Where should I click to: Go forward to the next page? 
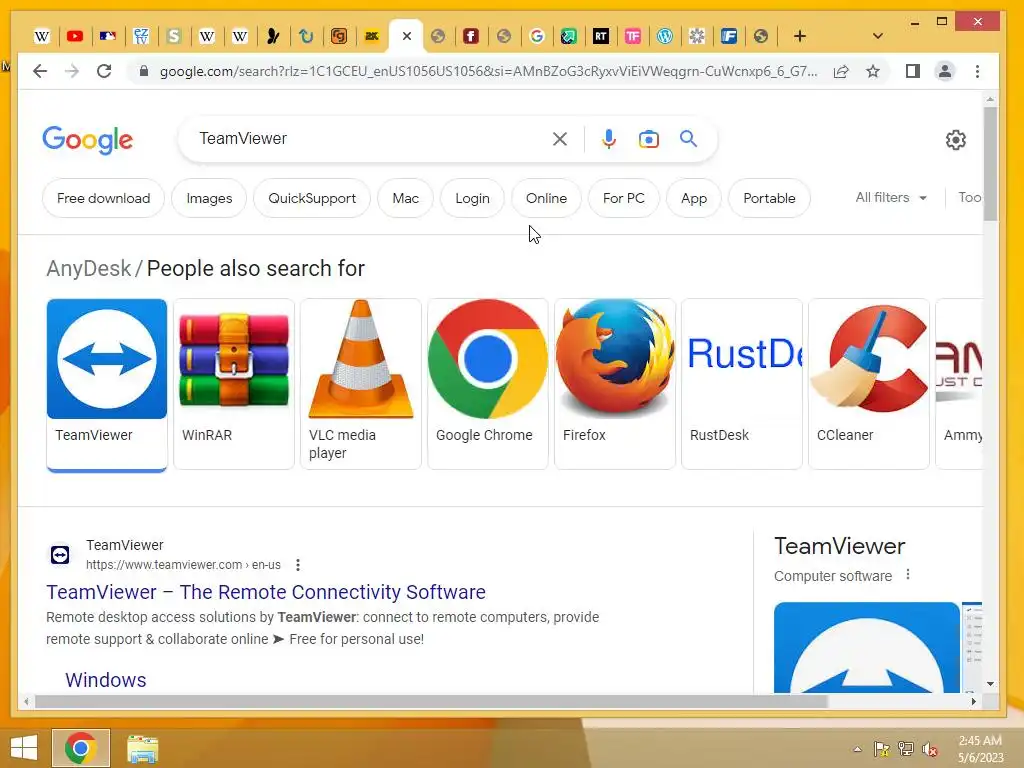72,71
